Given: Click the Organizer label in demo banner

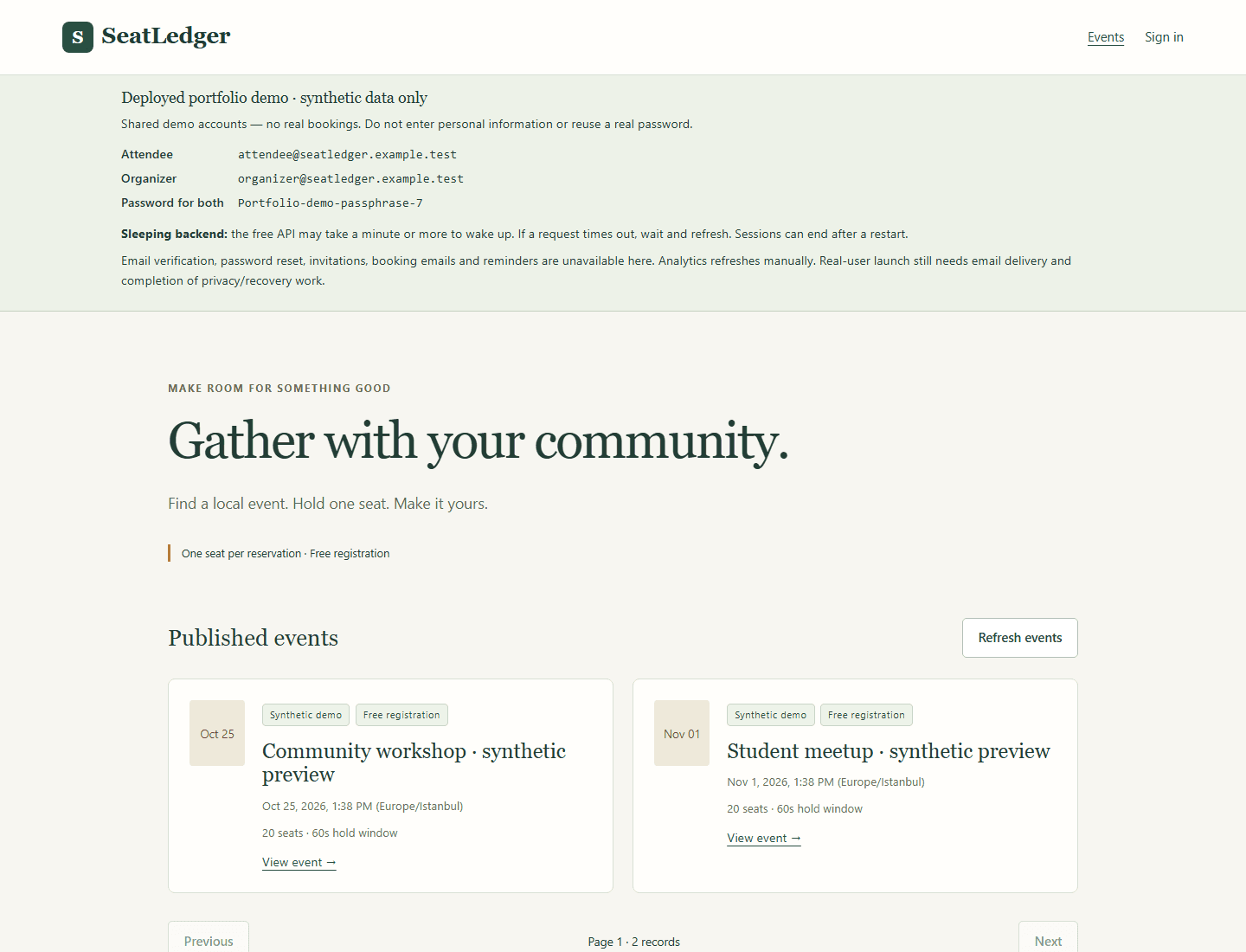Looking at the screenshot, I should point(149,179).
